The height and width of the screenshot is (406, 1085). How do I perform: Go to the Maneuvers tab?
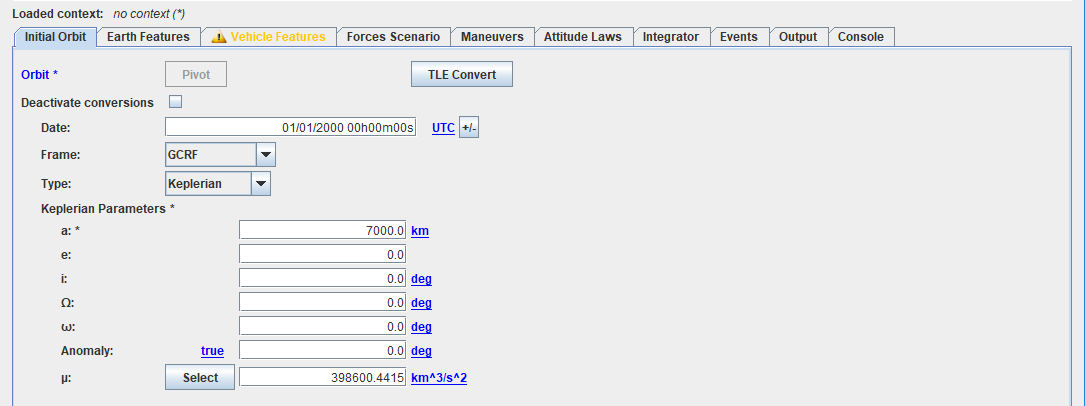tap(491, 37)
